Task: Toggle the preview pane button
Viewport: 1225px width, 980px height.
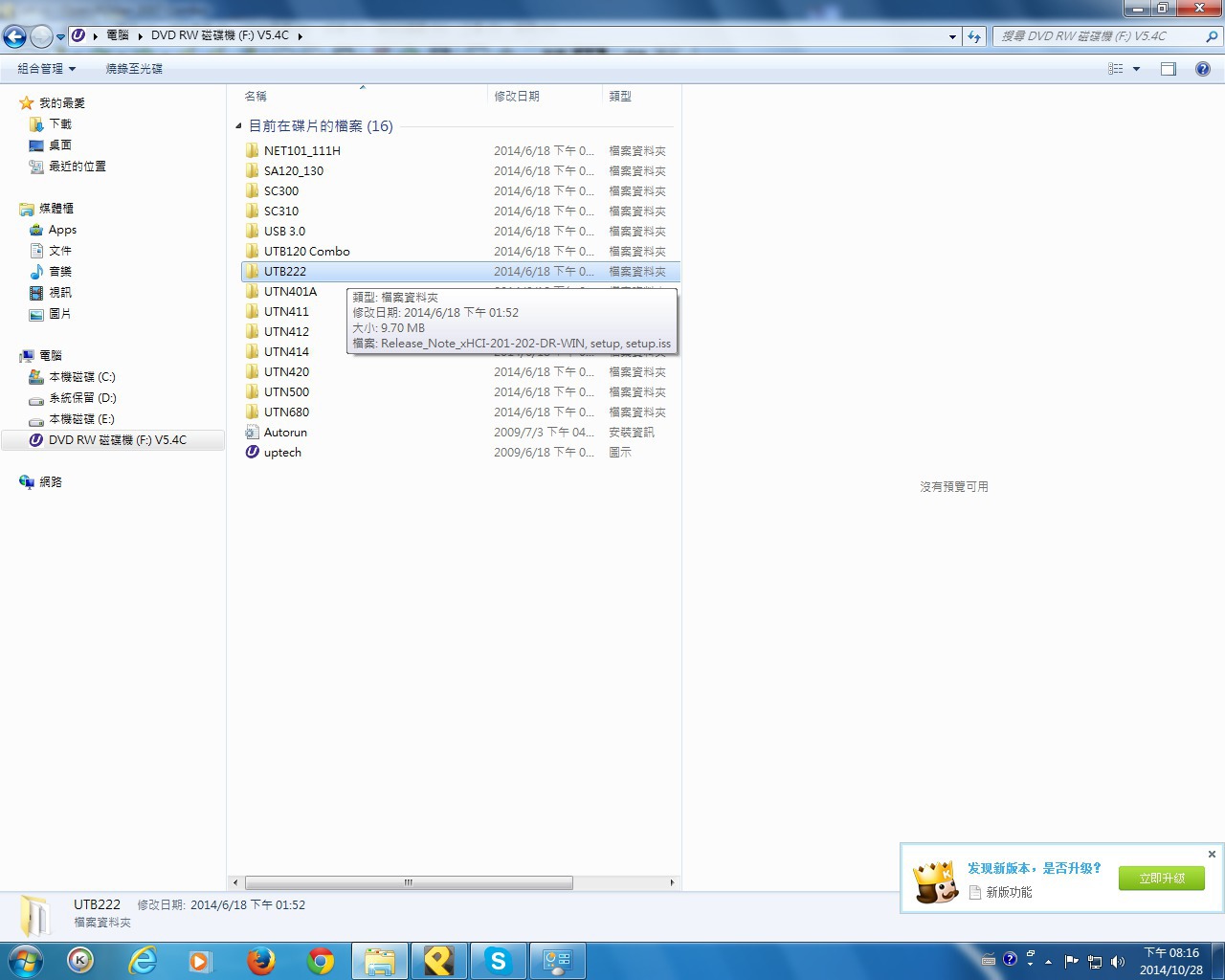Action: 1169,69
